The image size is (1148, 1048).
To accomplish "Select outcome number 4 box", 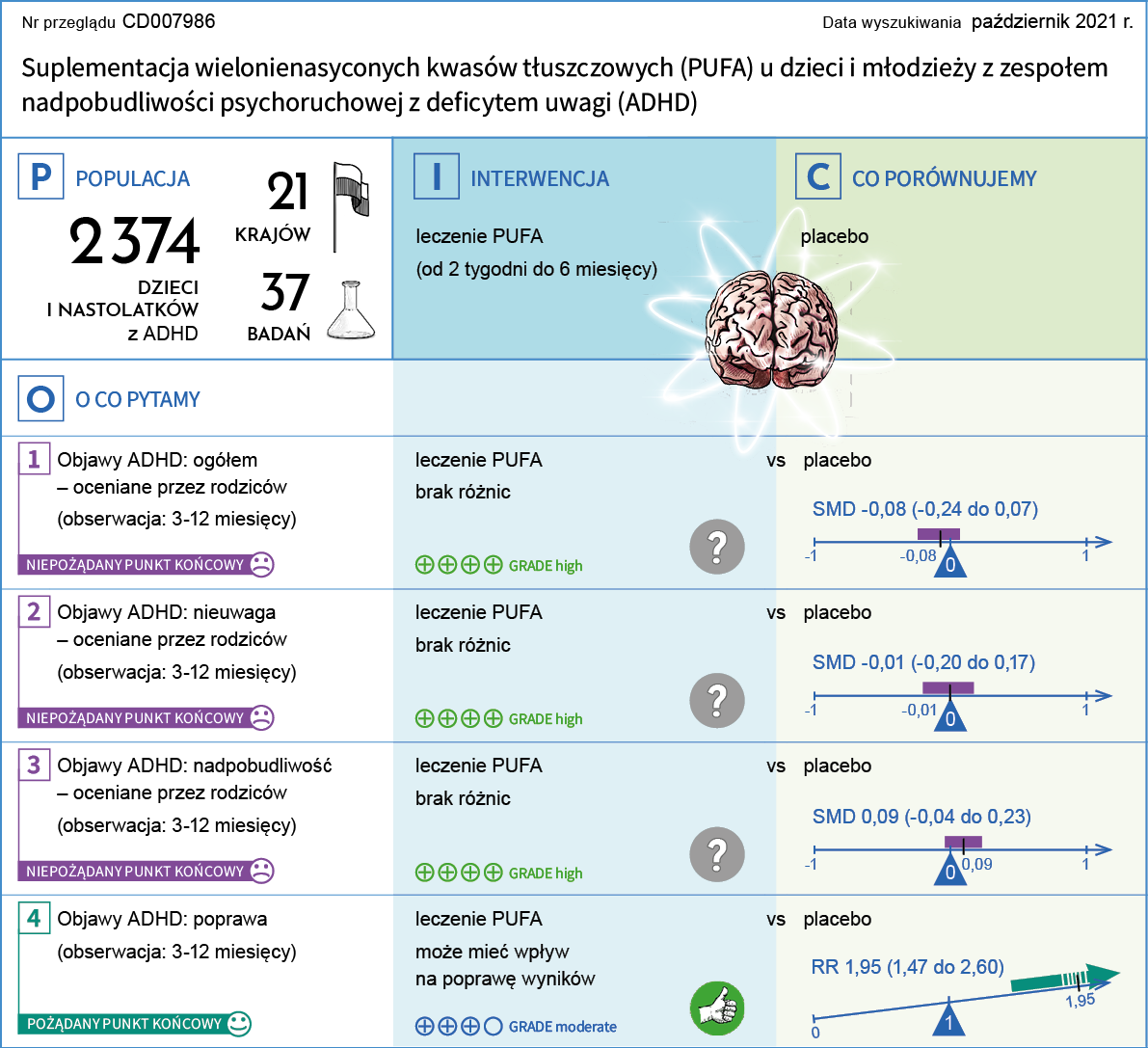I will coord(34,918).
